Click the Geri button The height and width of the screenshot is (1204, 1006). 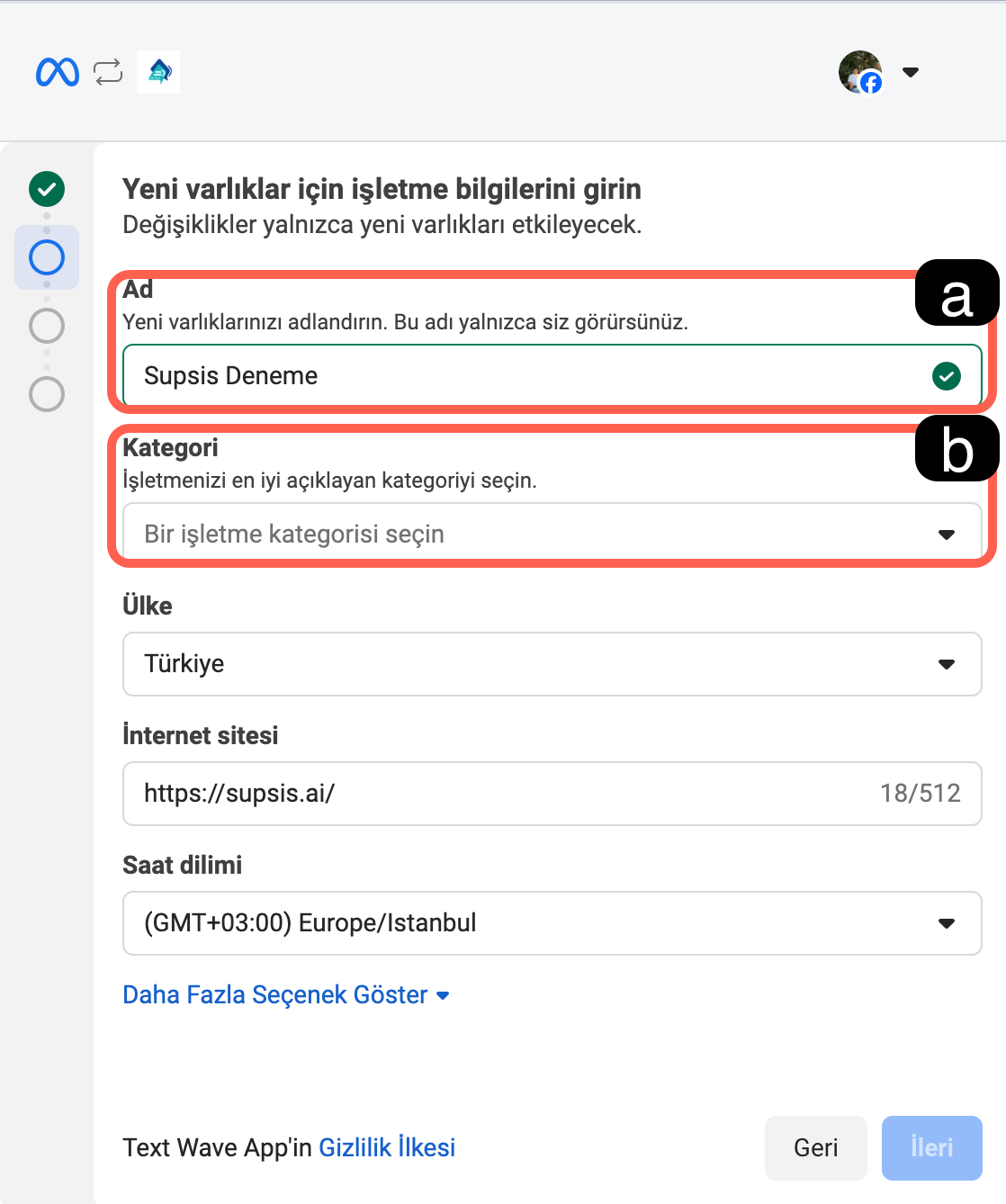[815, 1148]
